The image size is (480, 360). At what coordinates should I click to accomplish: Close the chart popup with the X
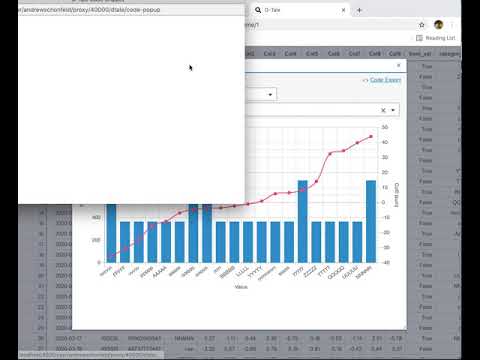399,66
